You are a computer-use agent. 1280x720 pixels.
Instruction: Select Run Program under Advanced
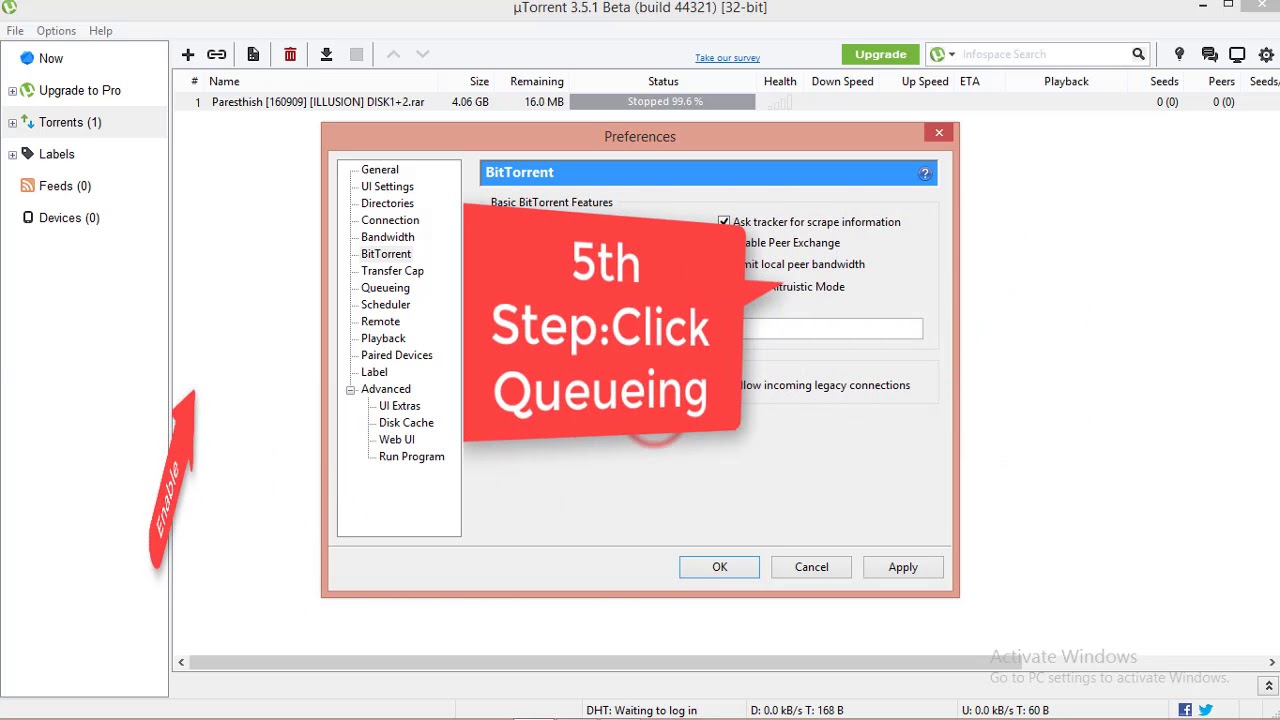pos(411,457)
